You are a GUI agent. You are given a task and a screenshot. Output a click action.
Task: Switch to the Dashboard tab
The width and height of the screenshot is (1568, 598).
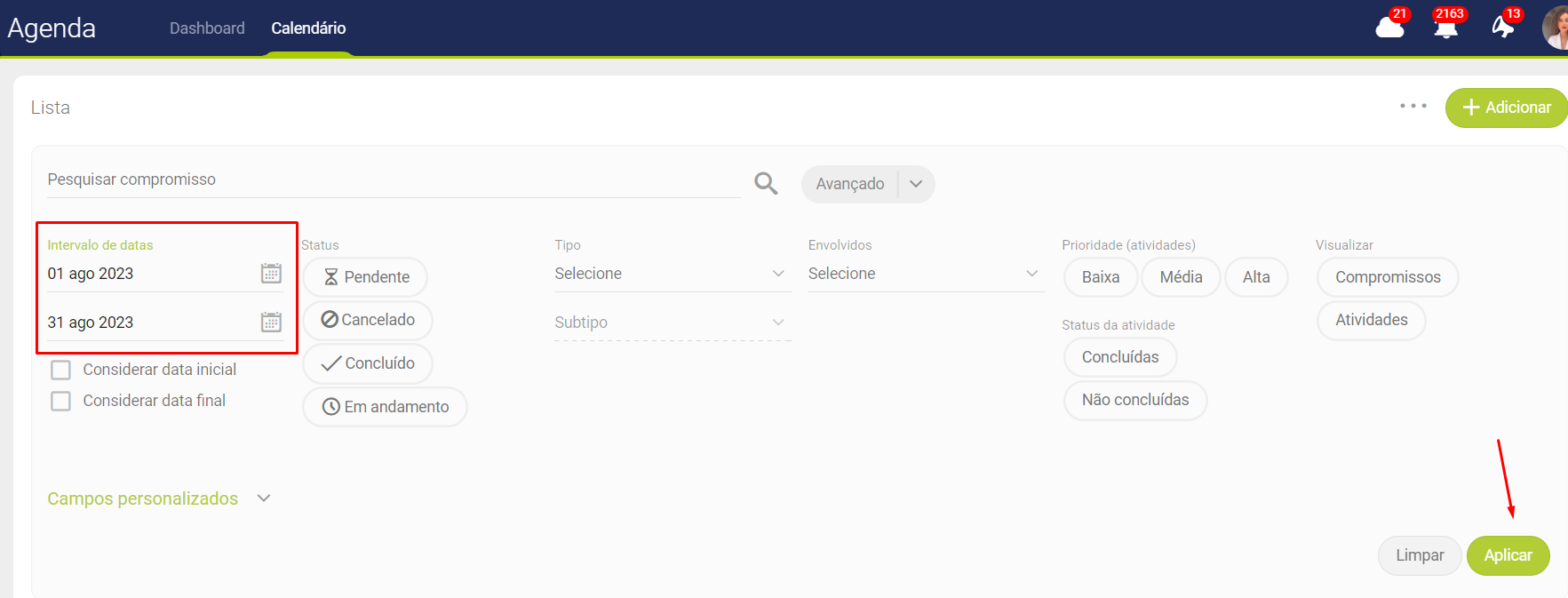[207, 28]
